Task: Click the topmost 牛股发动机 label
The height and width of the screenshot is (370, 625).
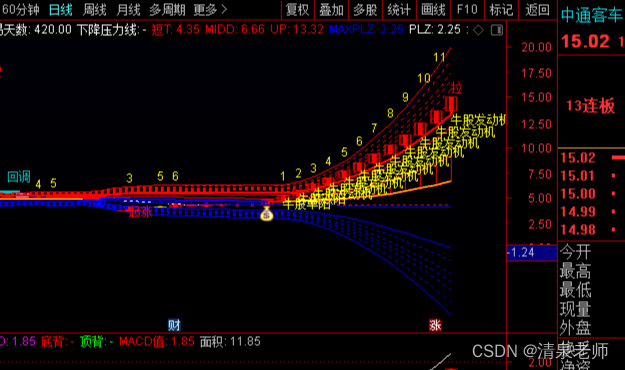Action: (x=478, y=120)
